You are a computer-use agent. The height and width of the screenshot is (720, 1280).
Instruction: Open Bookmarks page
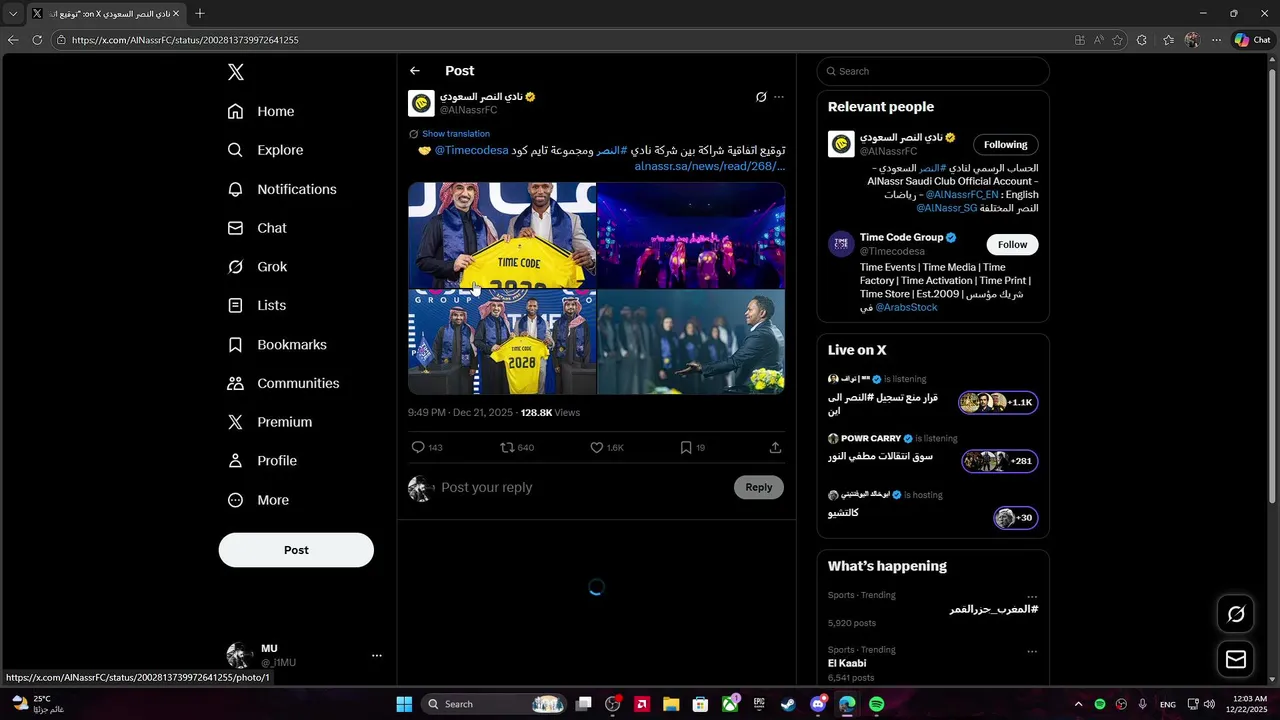click(277, 344)
